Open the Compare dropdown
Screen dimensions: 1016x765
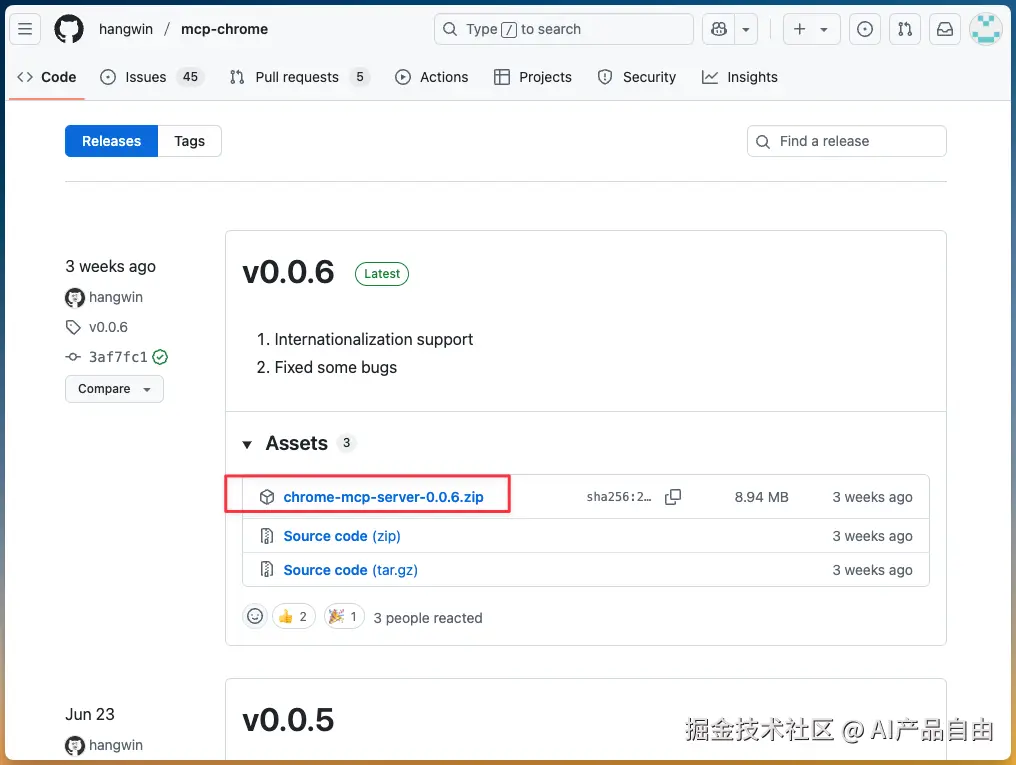click(114, 389)
